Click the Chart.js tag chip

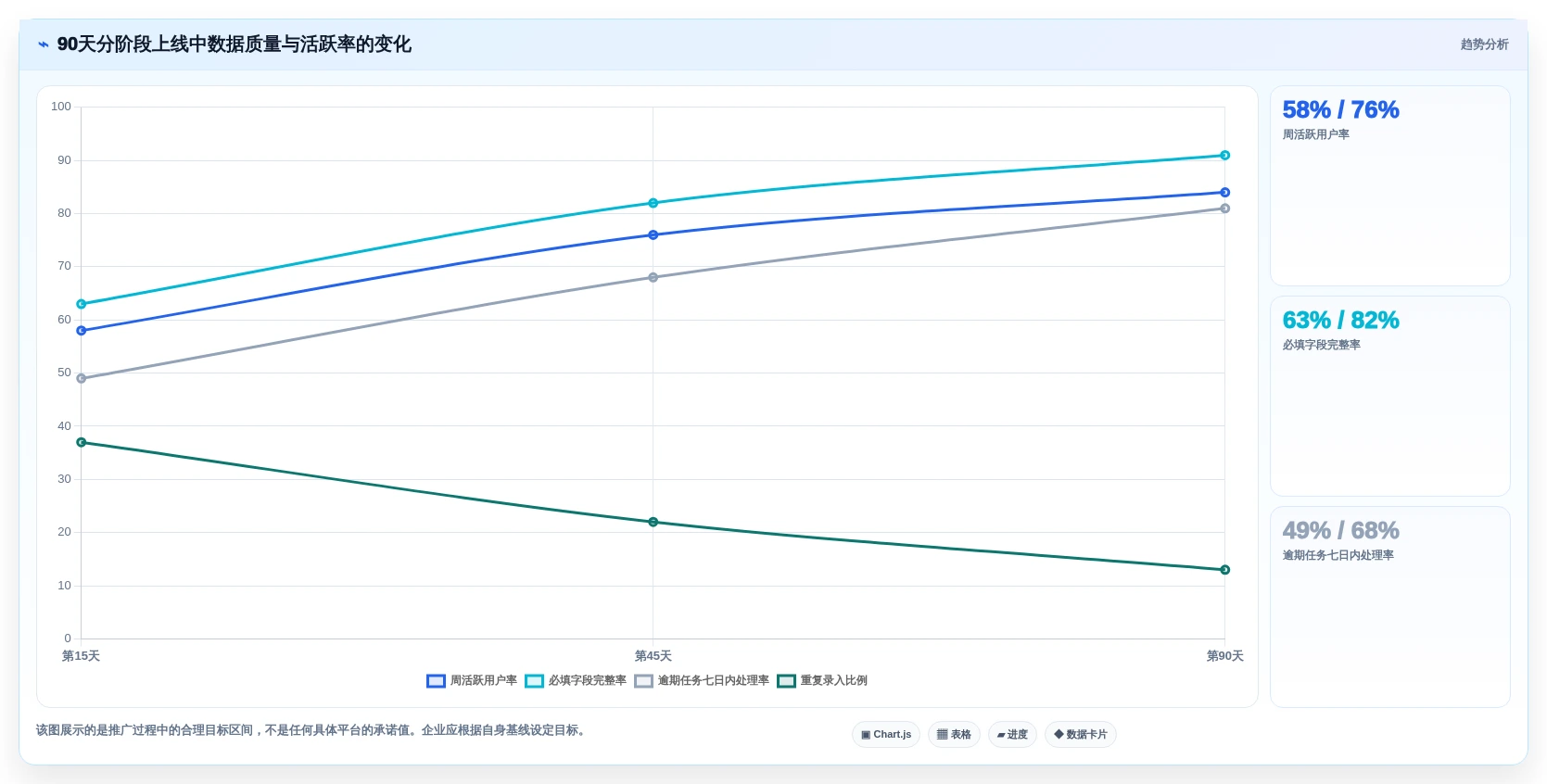(x=886, y=735)
